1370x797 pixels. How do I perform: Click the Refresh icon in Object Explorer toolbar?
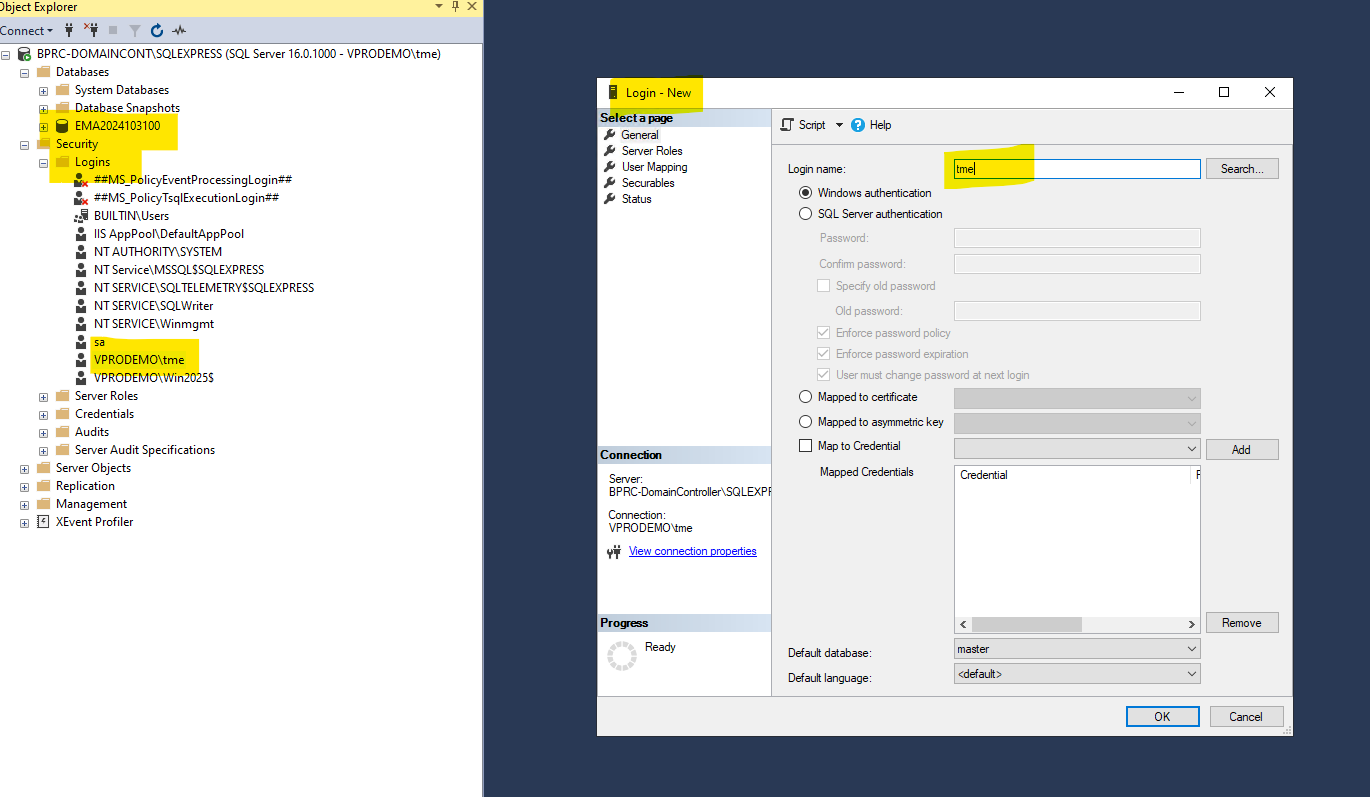tap(157, 31)
